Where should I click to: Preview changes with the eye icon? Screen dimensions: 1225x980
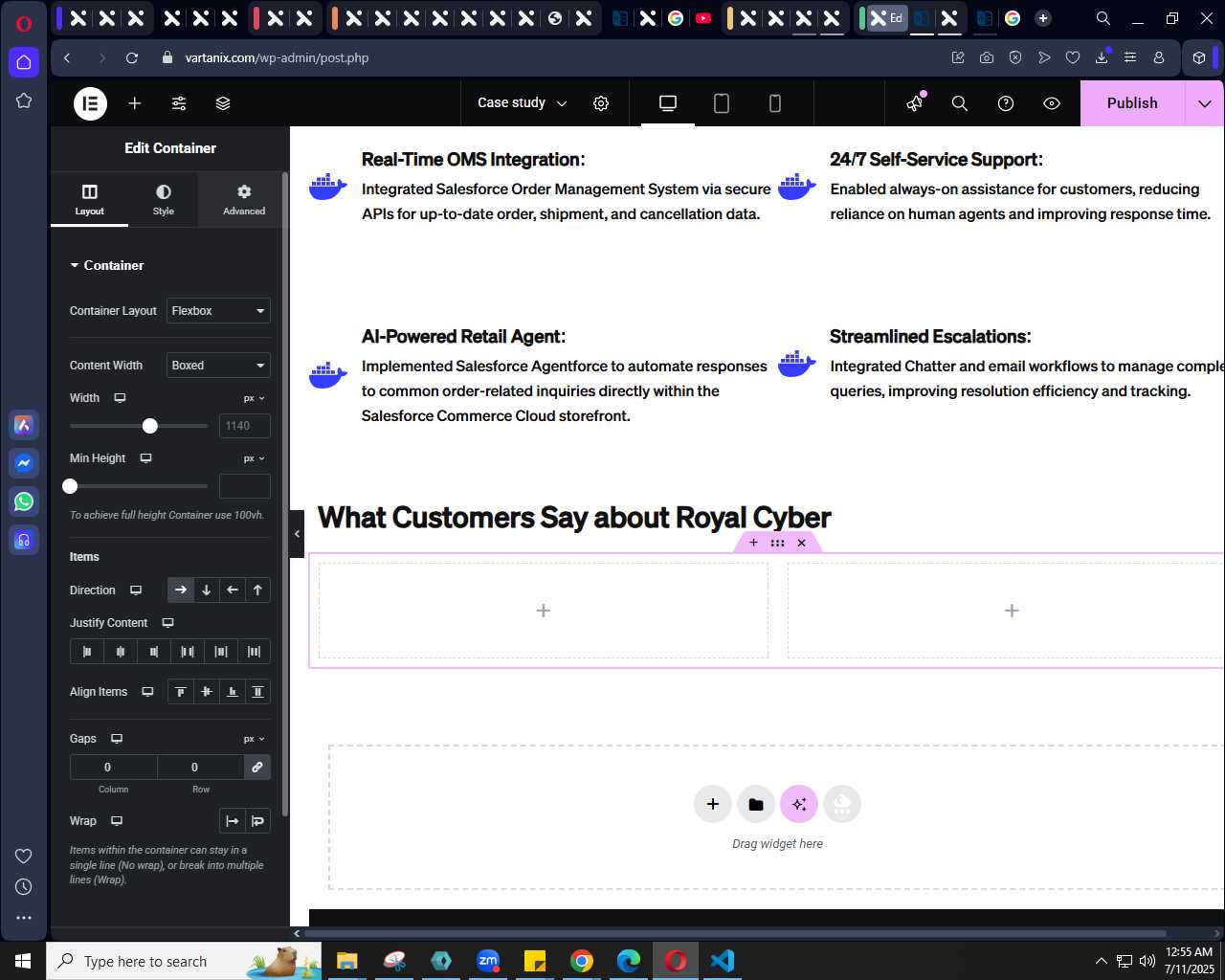click(x=1052, y=103)
